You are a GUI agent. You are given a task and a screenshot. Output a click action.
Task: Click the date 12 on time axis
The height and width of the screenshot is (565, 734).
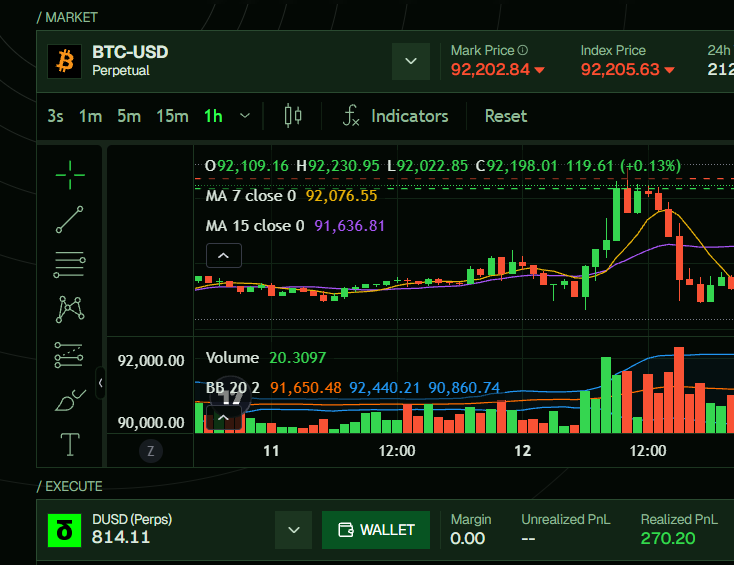coord(523,451)
